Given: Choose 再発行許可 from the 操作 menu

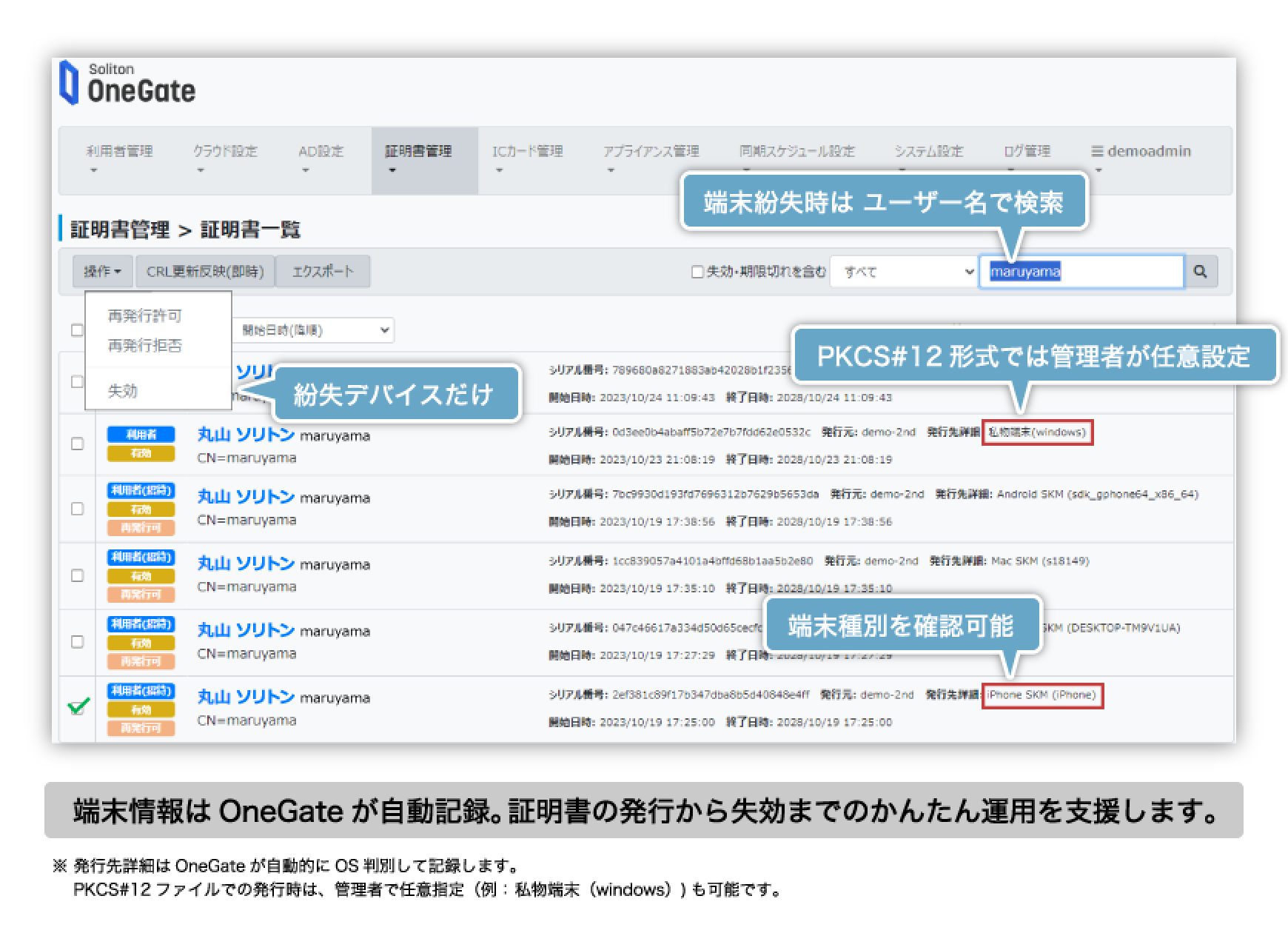Looking at the screenshot, I should 144,316.
